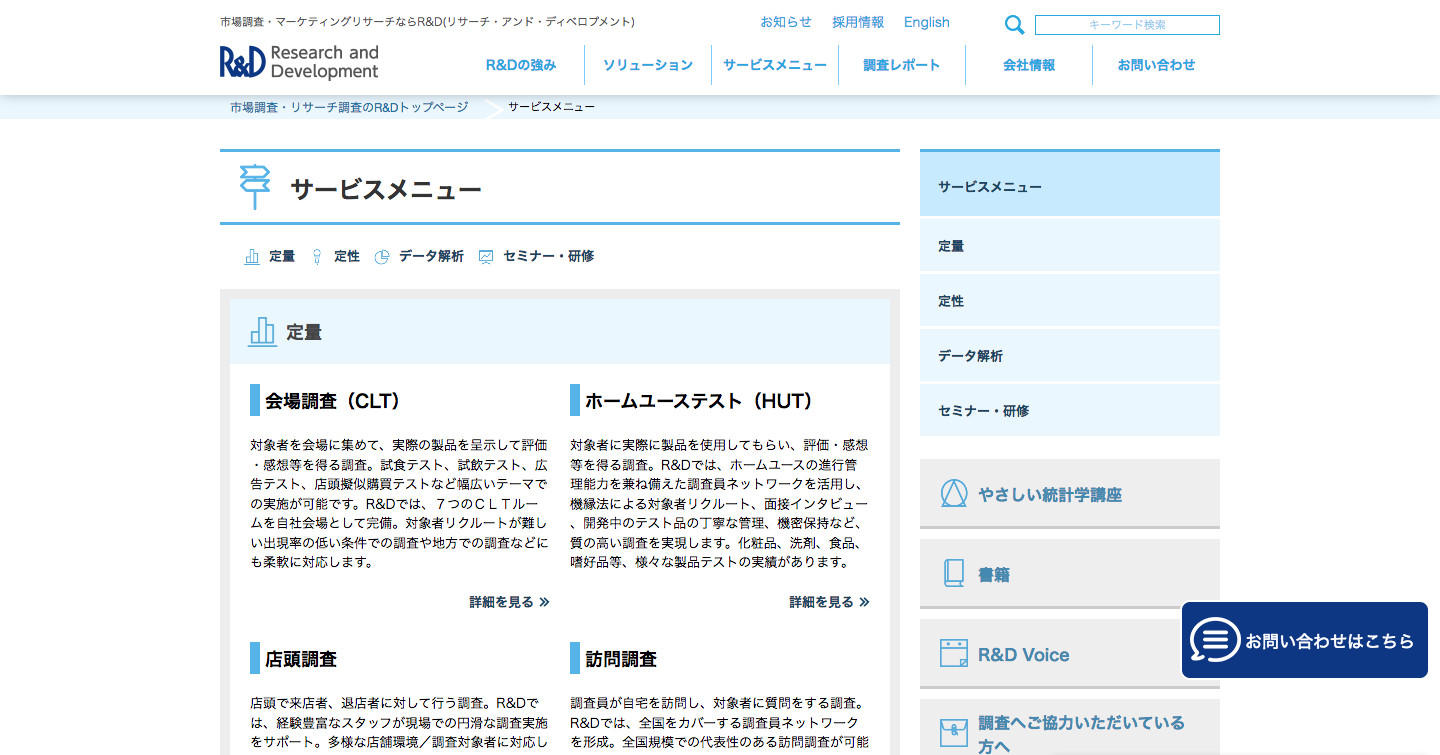Click the bar chart icon beside 定量 anchor

pyautogui.click(x=252, y=257)
